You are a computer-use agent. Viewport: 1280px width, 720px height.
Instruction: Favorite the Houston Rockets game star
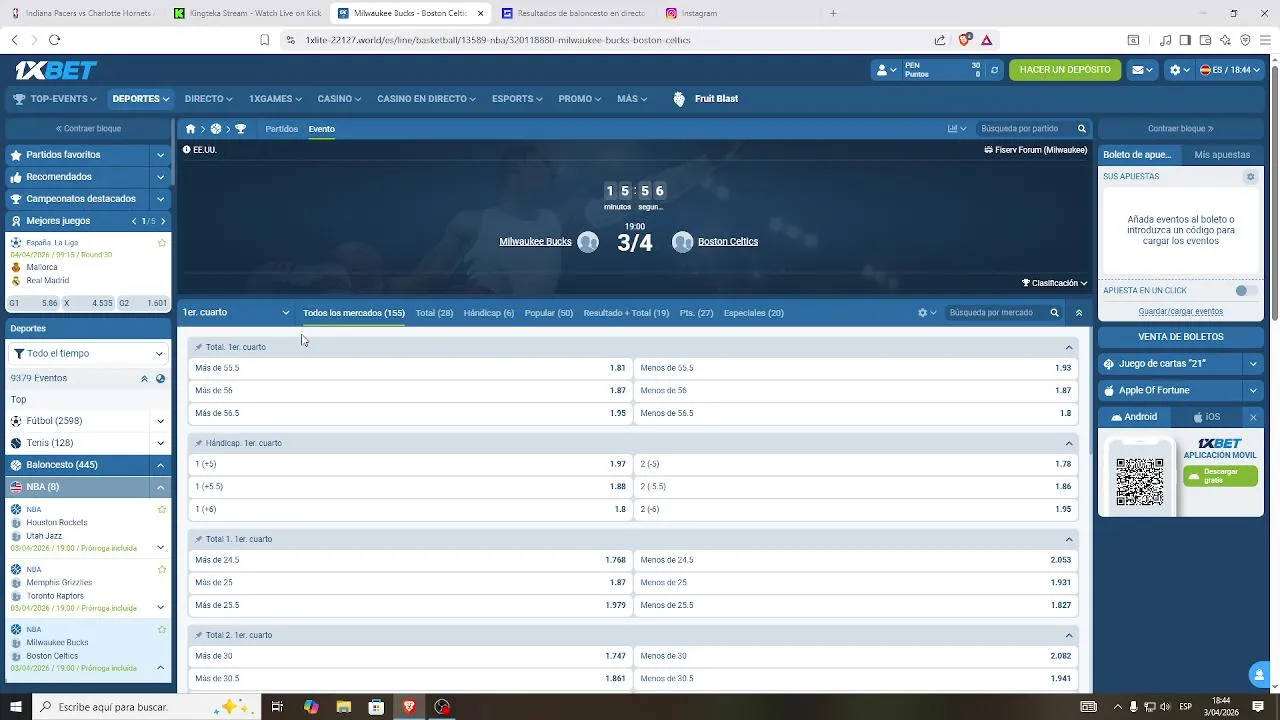[162, 510]
